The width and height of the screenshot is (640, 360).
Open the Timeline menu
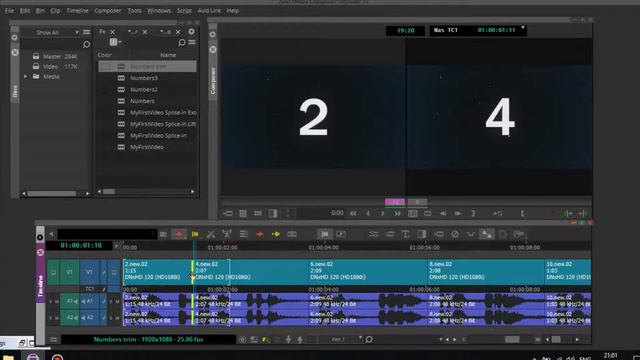point(77,11)
